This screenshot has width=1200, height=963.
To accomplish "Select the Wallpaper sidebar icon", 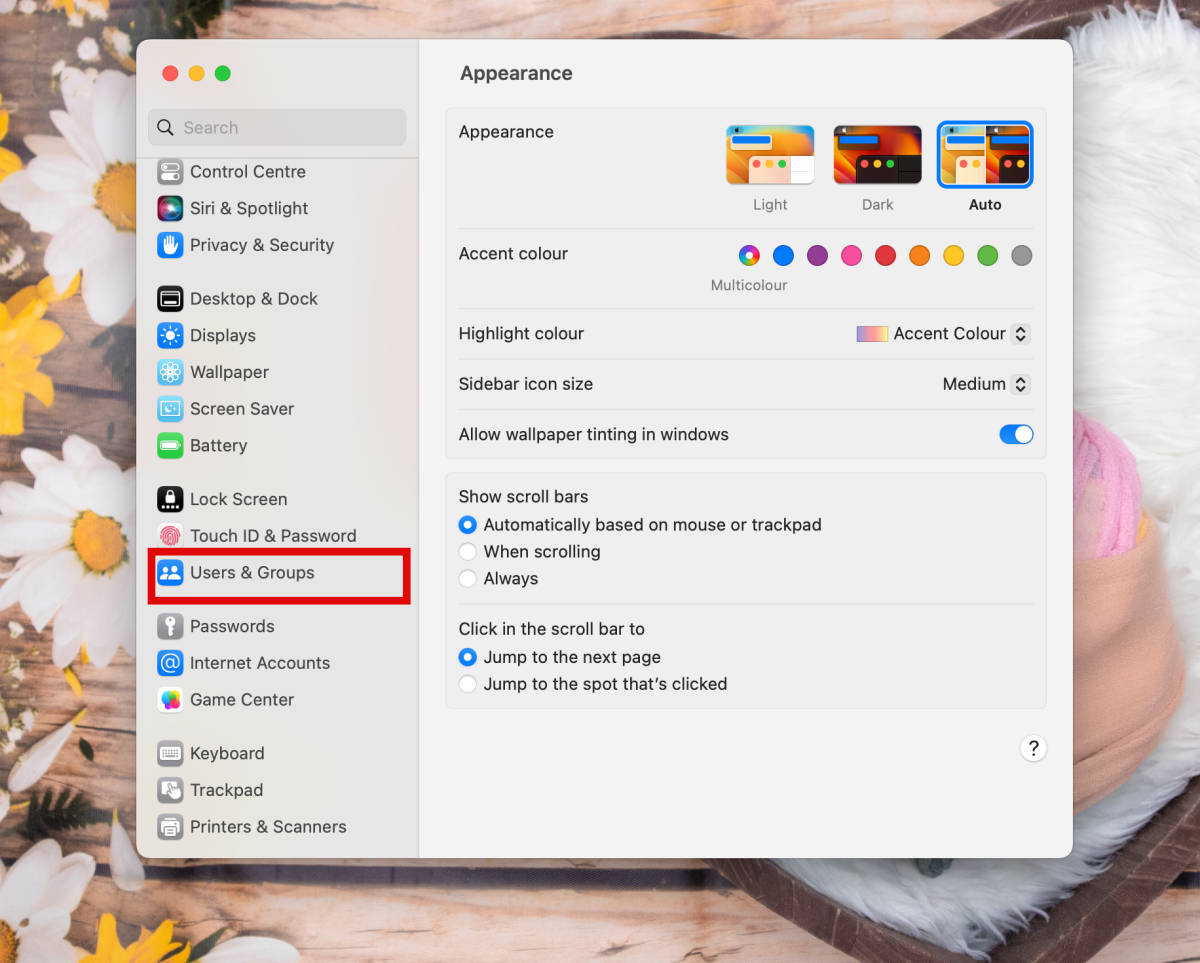I will point(170,372).
